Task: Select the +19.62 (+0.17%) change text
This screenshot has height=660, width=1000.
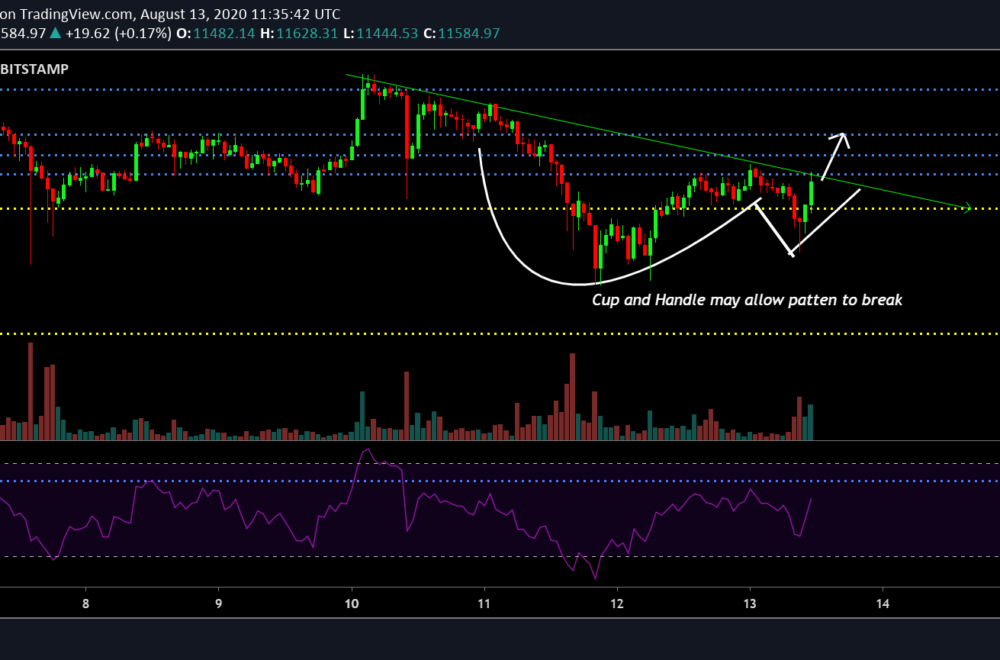Action: pos(119,33)
